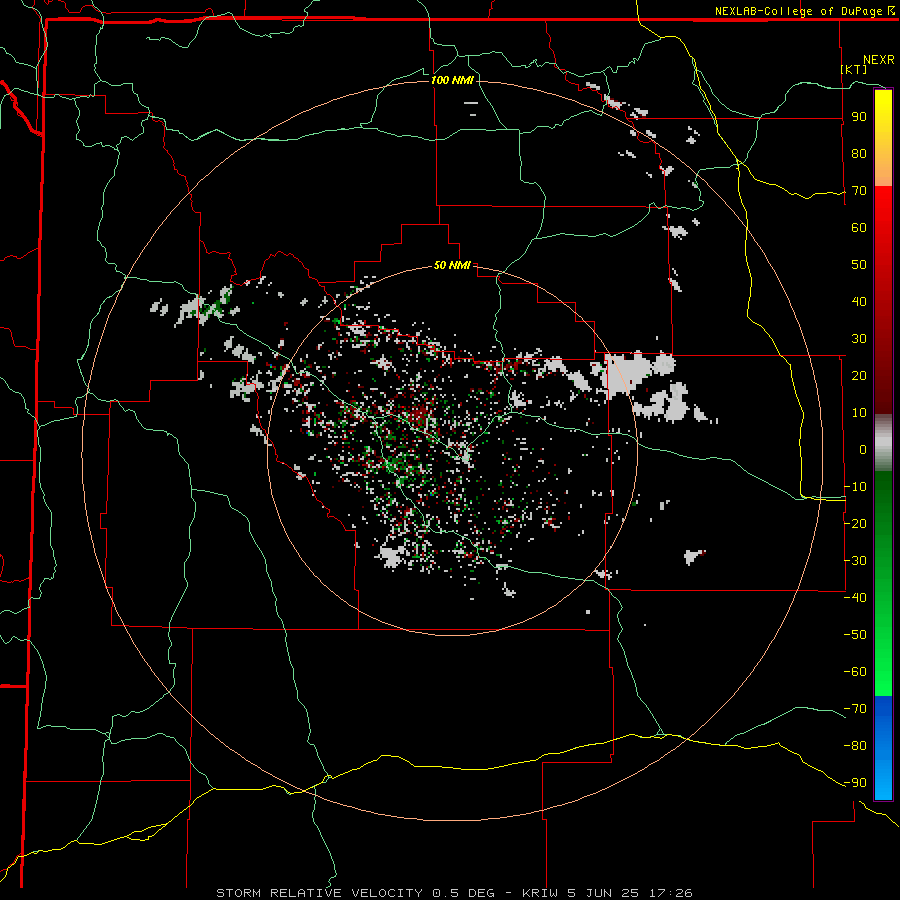
Task: Select the "-80" value on the velocity scale
Action: [855, 746]
